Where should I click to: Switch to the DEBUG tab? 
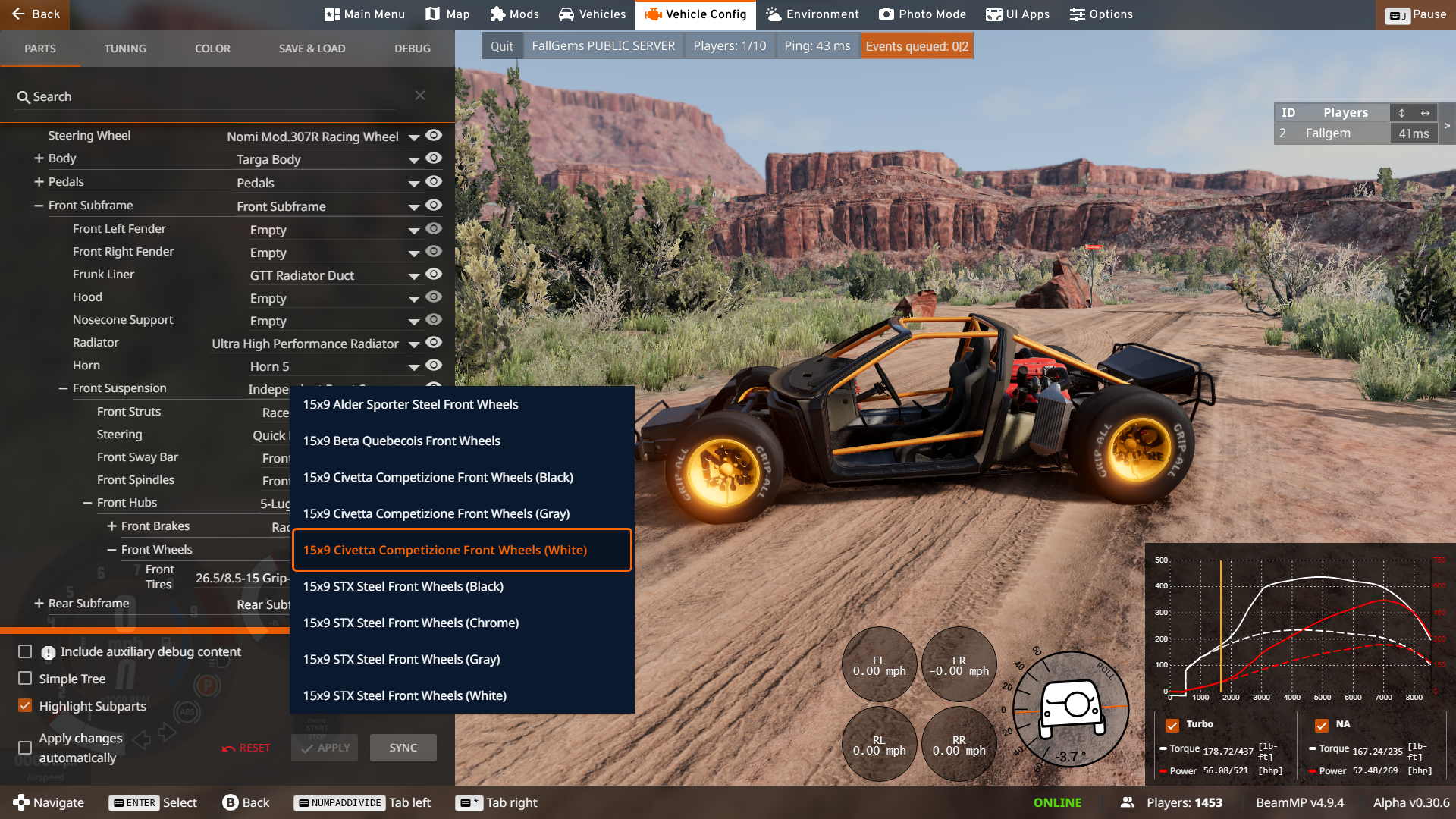tap(413, 49)
